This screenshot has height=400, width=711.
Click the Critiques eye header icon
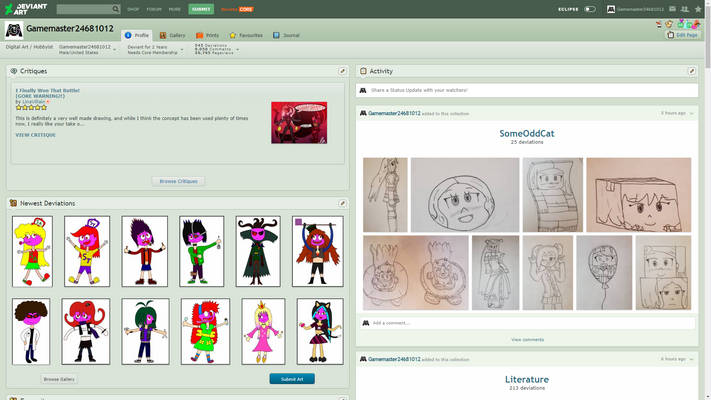(14, 71)
